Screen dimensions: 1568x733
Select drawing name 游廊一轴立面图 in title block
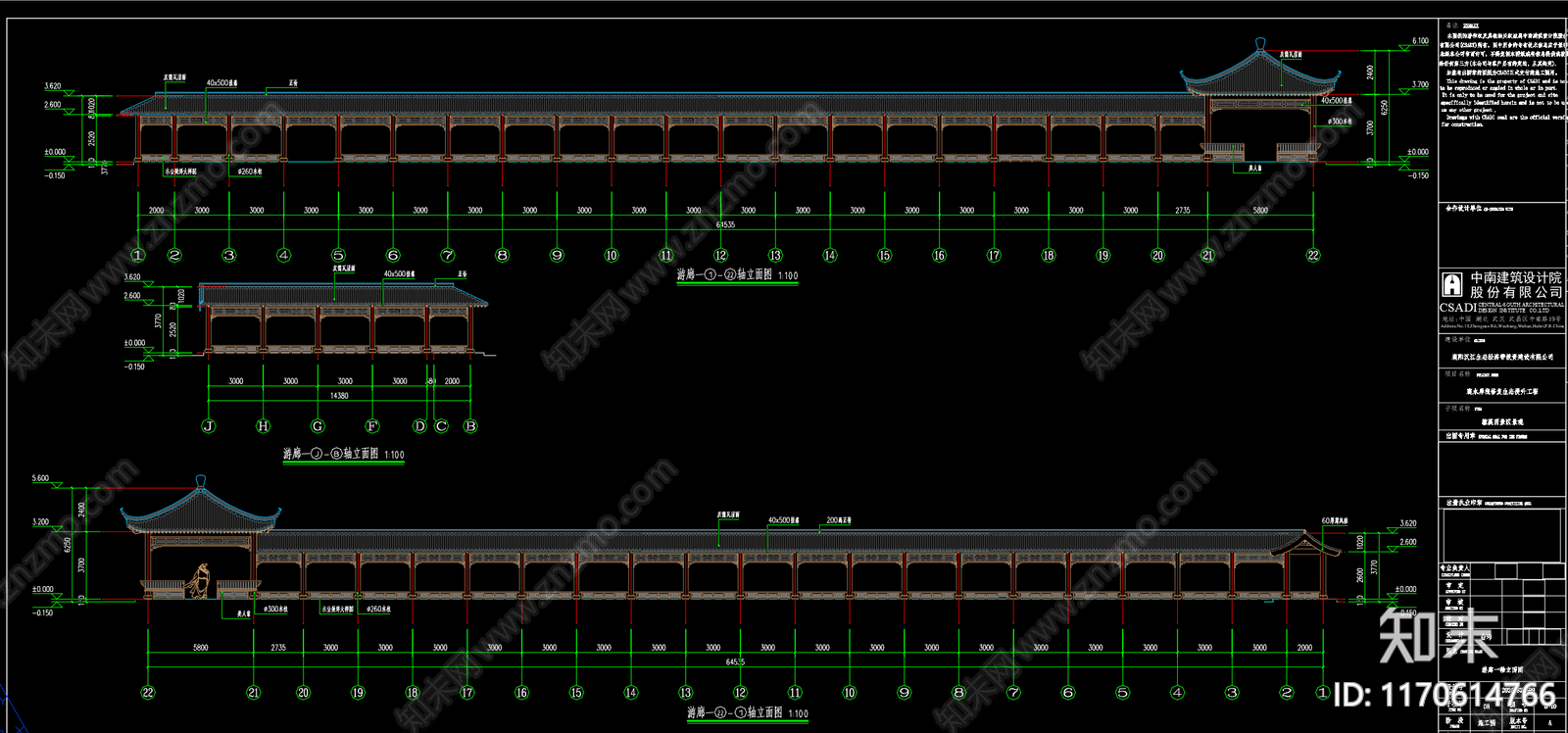point(1501,670)
